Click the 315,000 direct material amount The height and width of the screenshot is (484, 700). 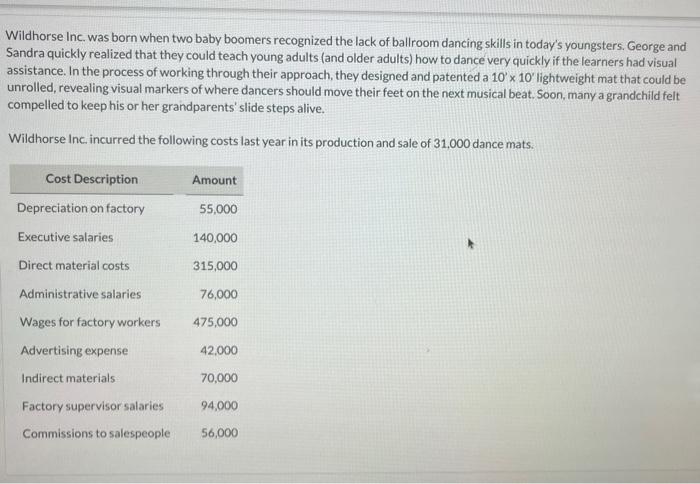click(x=215, y=266)
